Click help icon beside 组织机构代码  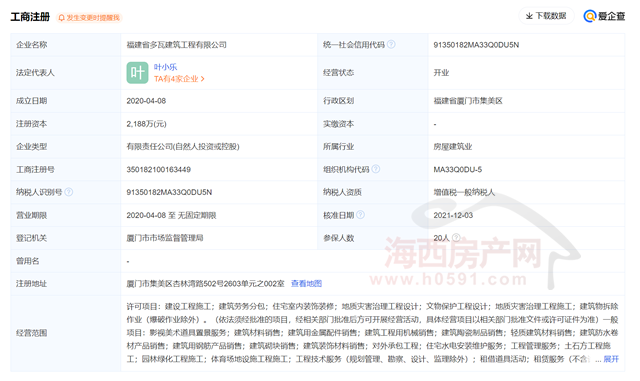click(376, 169)
